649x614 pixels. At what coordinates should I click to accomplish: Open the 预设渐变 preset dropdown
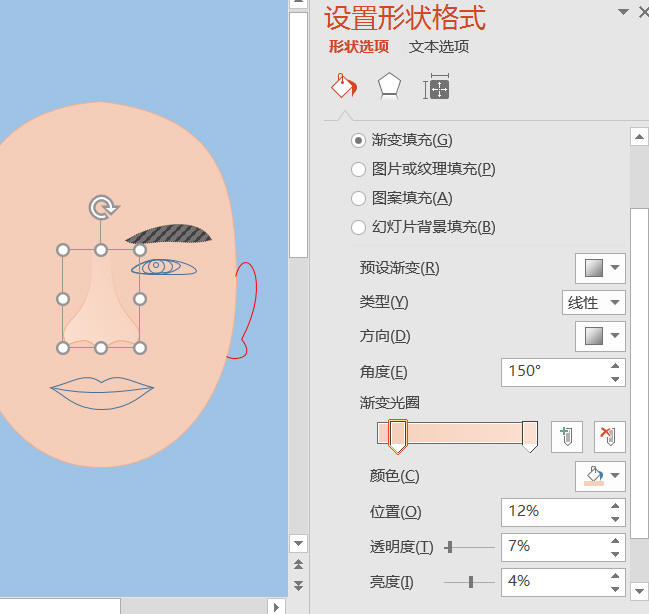click(600, 268)
